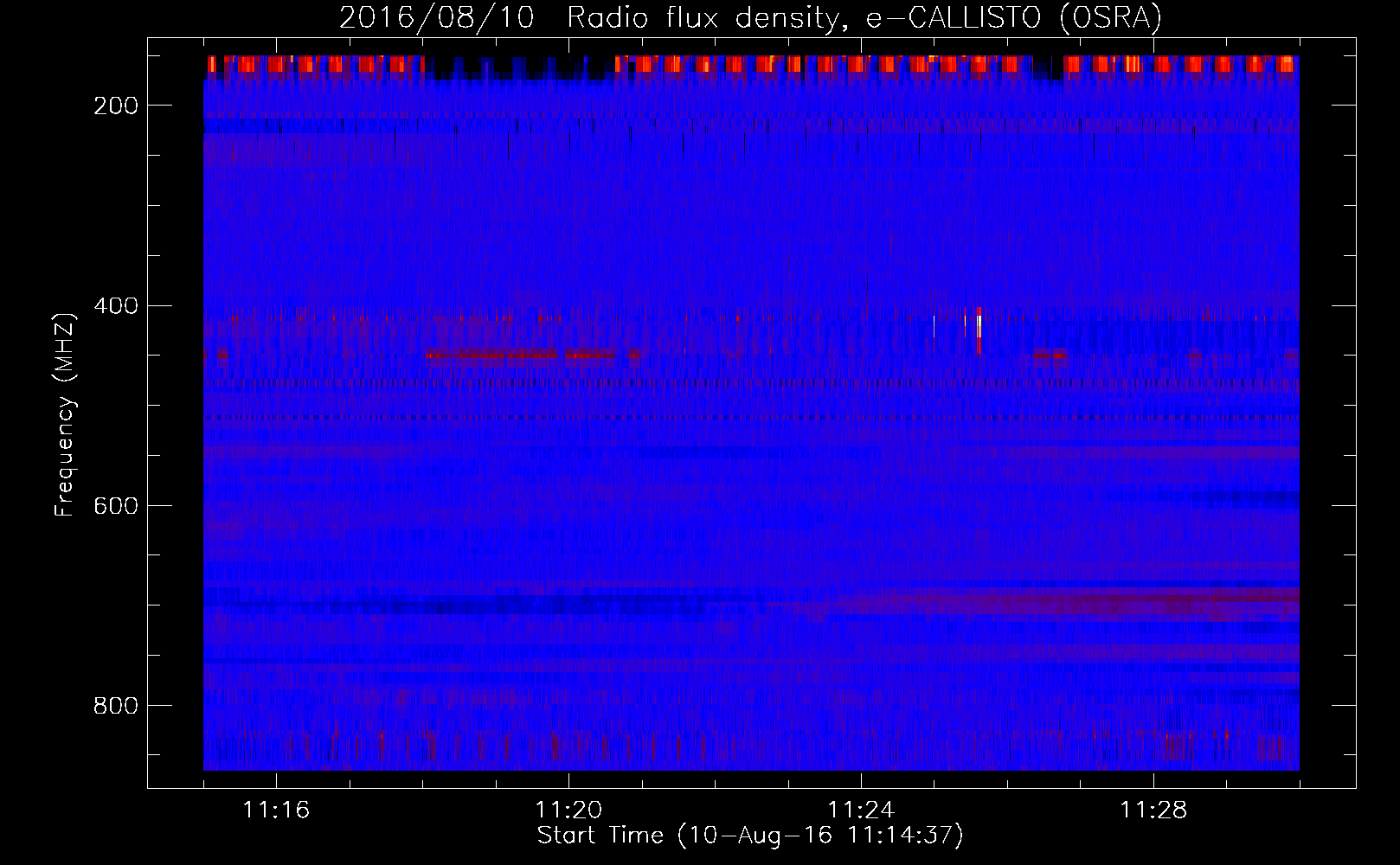Click the plot title 'Radio flux density, e-CALLISTO (OSRA)'

point(864,17)
